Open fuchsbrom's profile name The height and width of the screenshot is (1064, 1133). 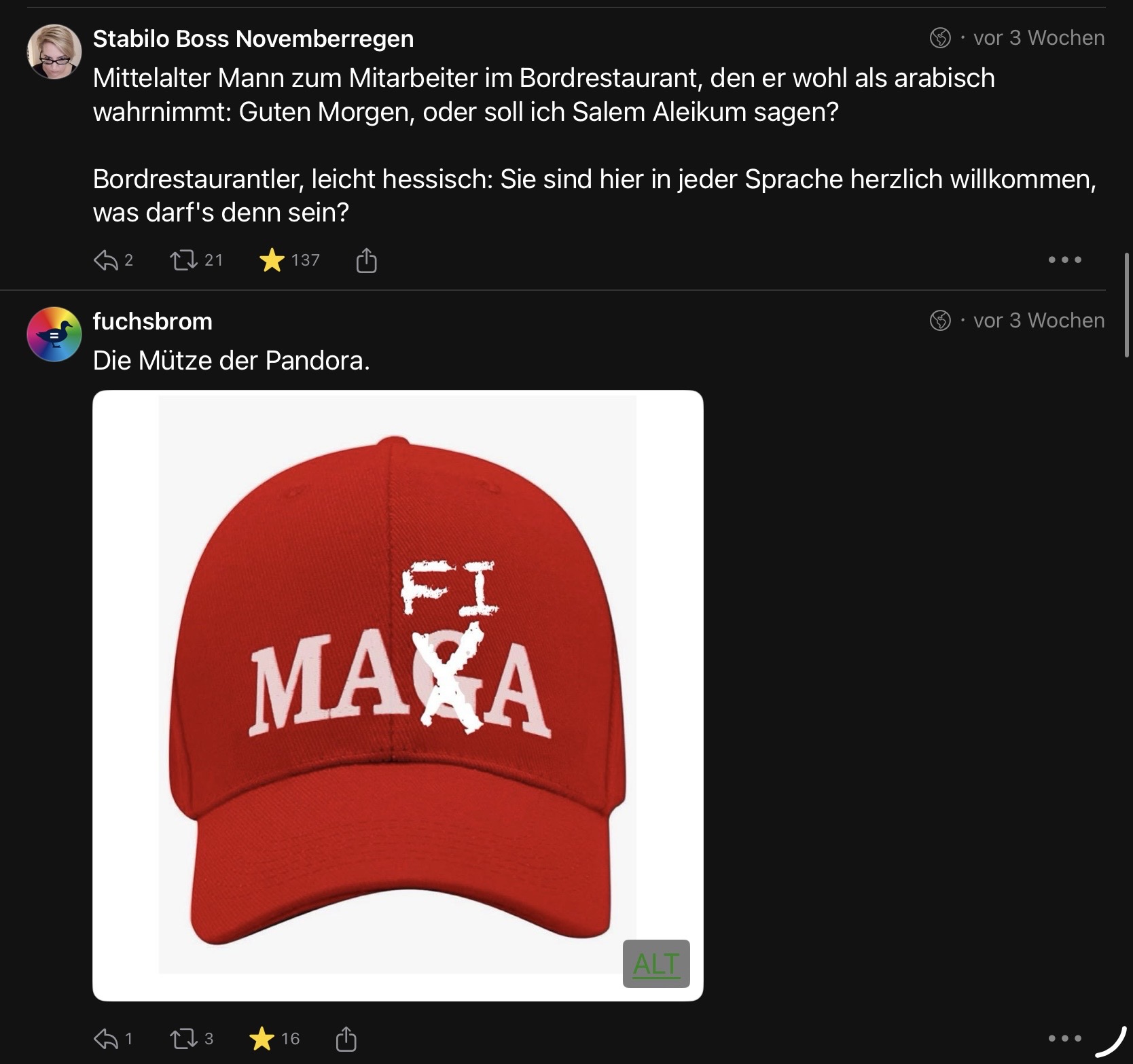coord(152,321)
